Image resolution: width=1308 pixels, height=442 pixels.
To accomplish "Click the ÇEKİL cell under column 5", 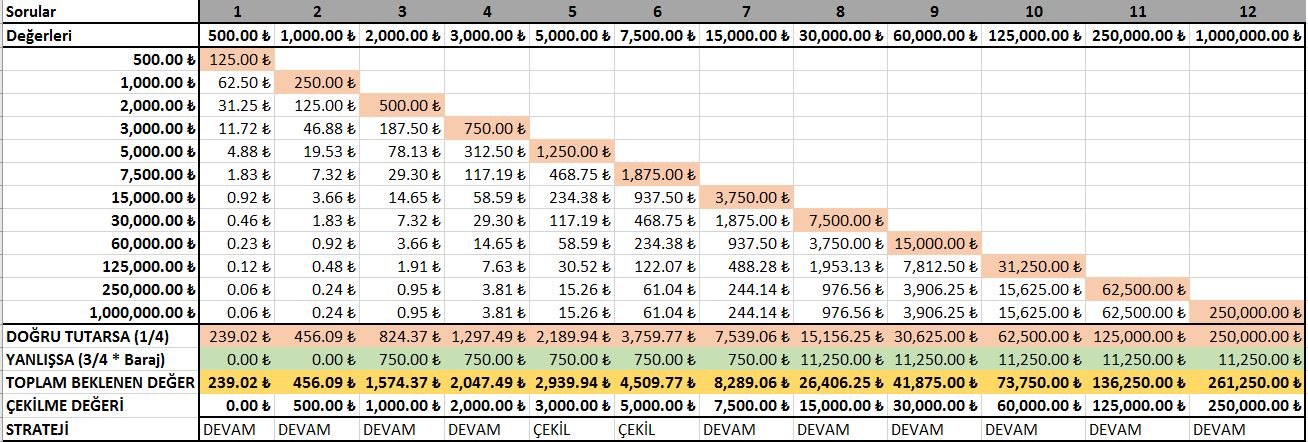I will (574, 429).
